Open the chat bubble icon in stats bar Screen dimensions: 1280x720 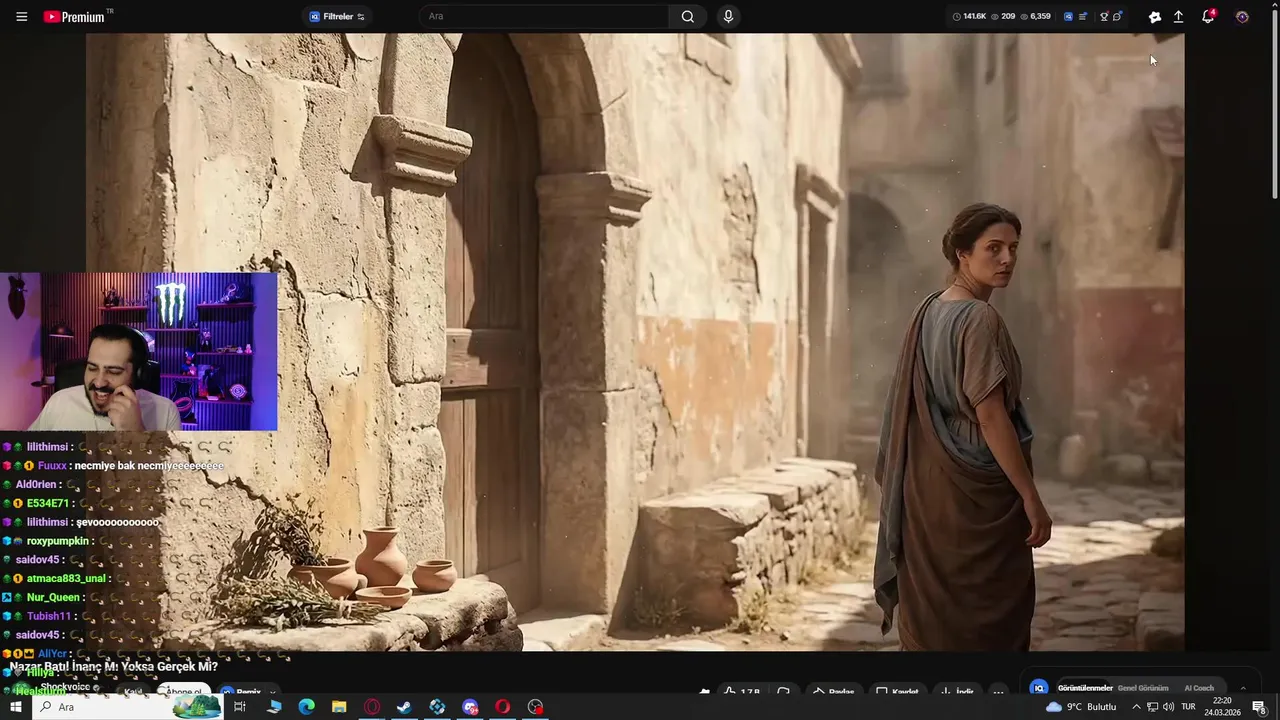tap(1117, 16)
